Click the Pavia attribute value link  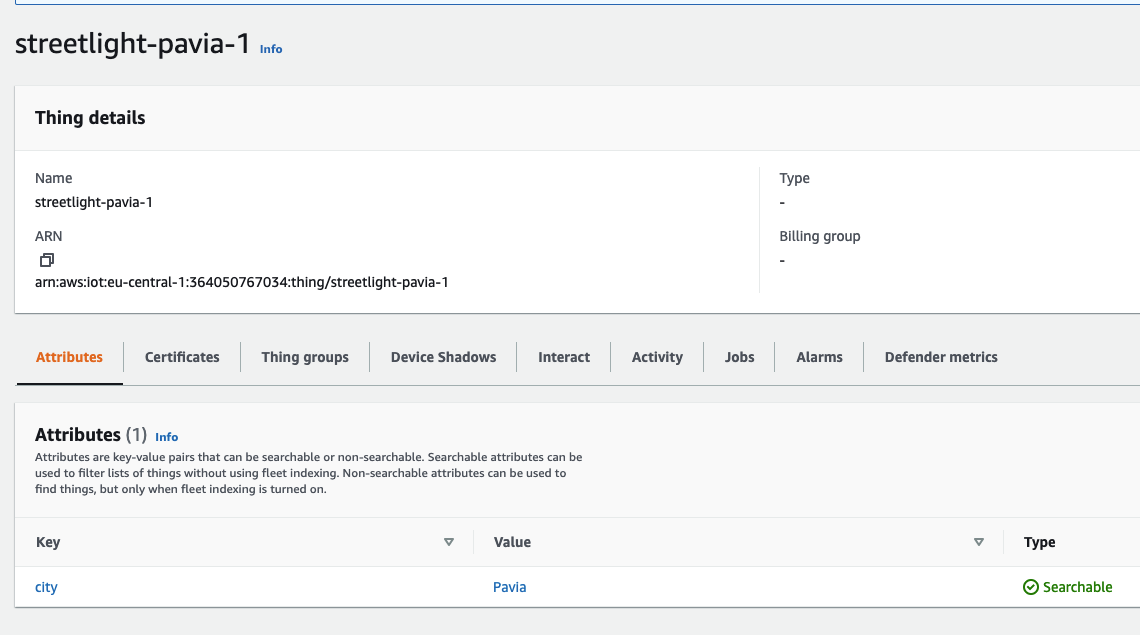509,587
